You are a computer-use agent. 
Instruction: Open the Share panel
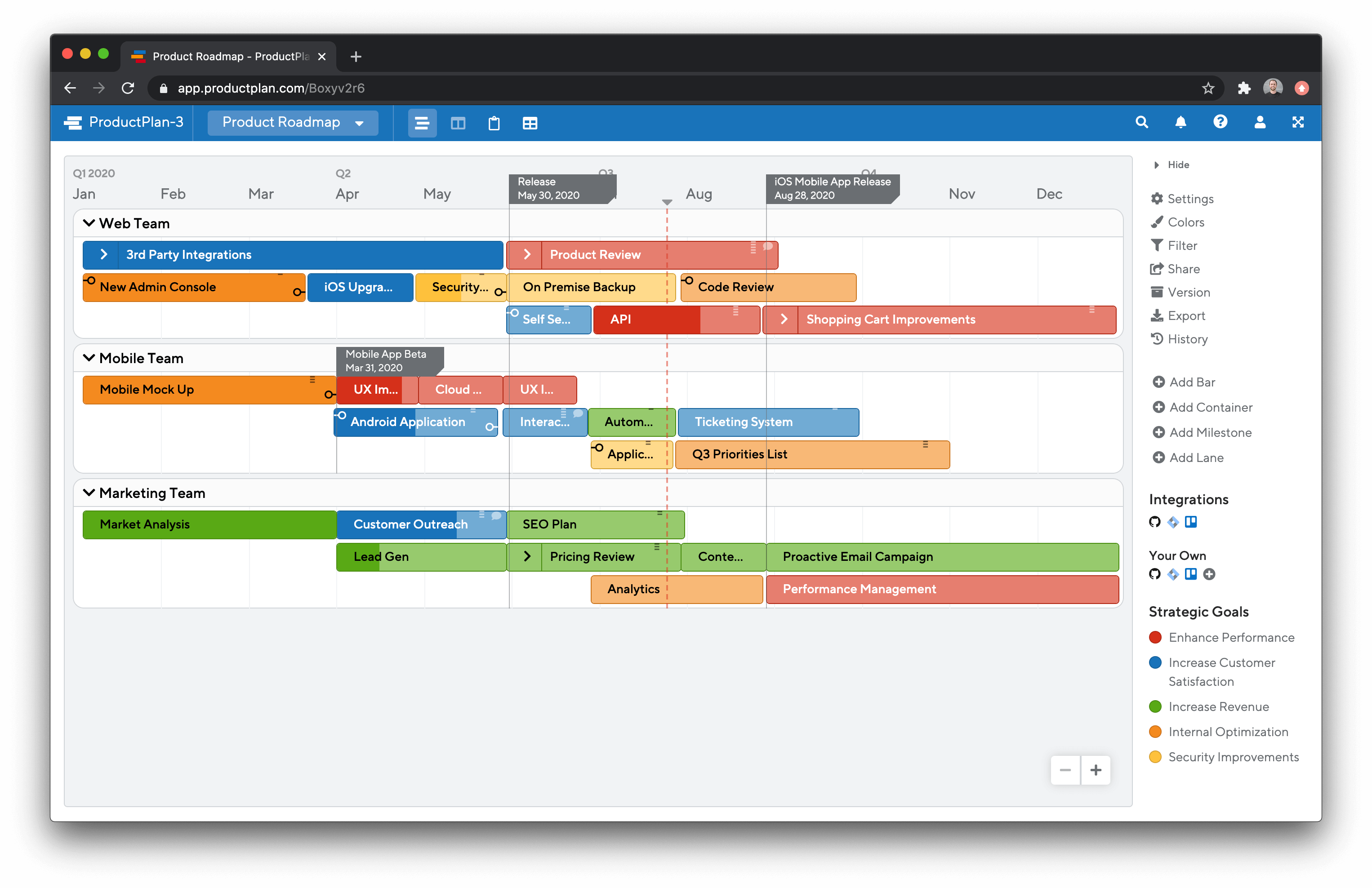pyautogui.click(x=1183, y=269)
